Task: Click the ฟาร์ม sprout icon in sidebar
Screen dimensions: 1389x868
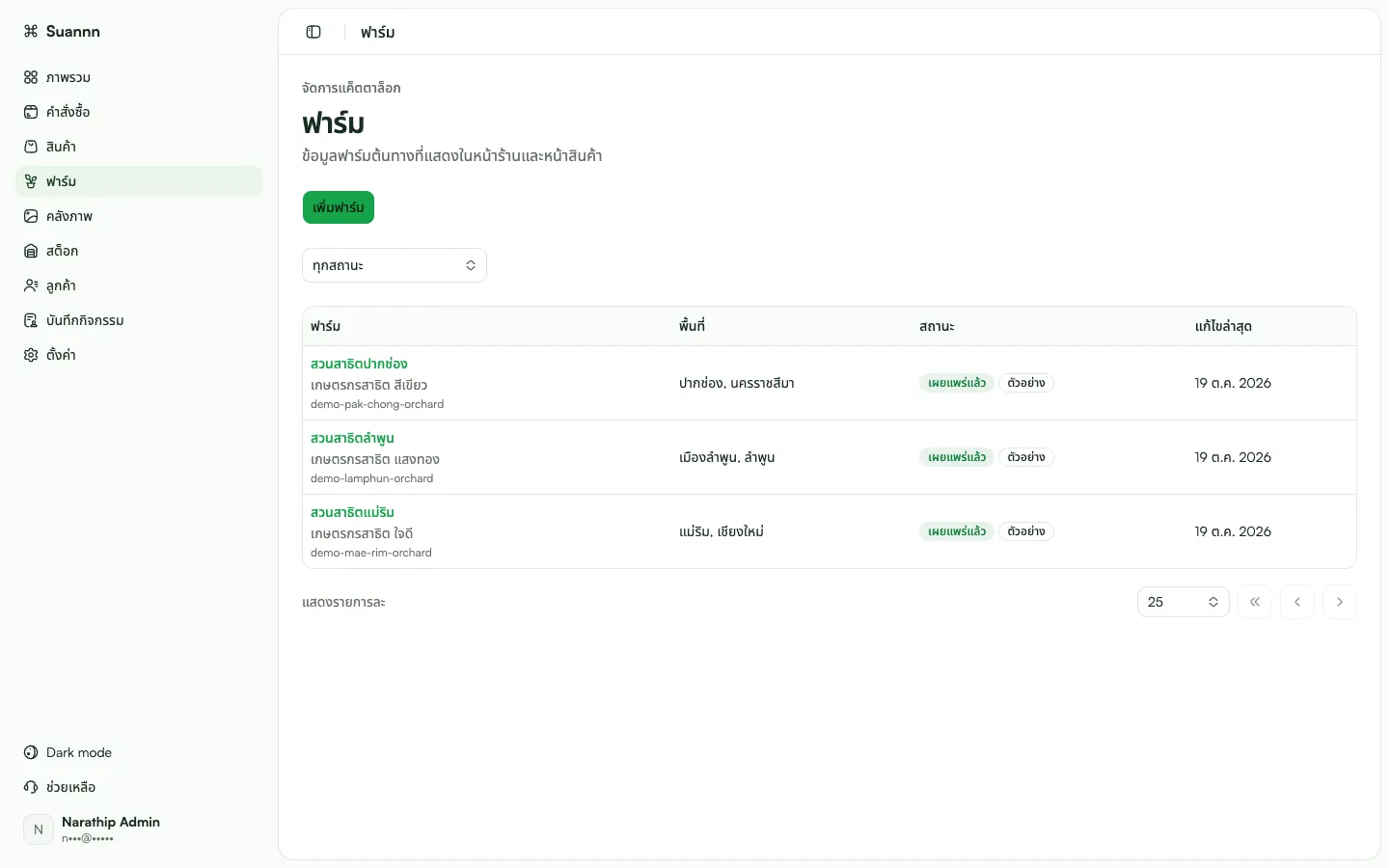Action: coord(31,181)
